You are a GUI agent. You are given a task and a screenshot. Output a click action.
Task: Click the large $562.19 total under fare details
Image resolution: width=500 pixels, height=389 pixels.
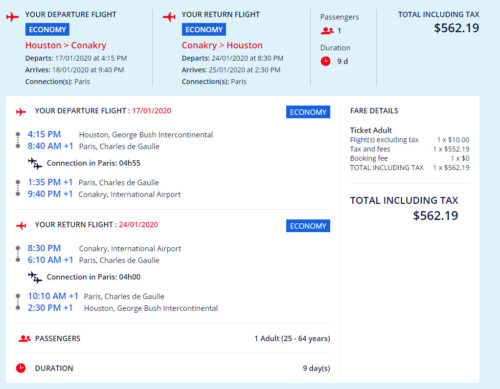[x=435, y=216]
